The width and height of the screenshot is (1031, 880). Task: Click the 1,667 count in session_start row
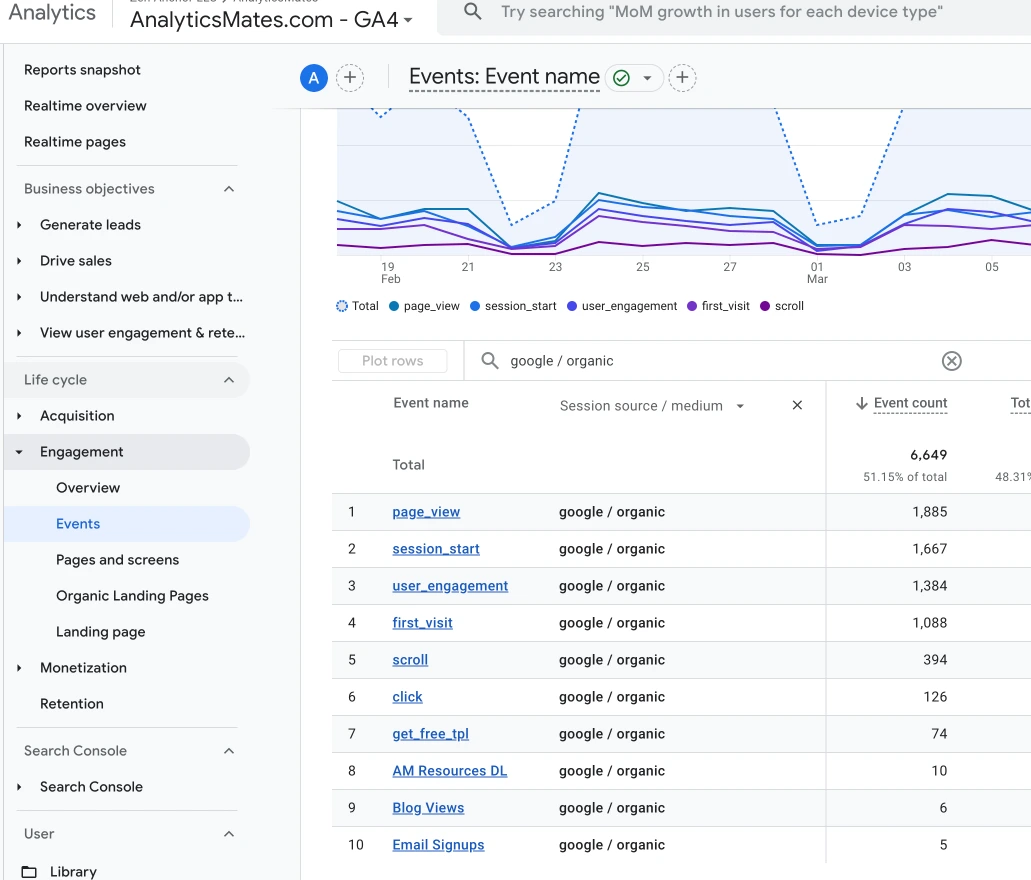coord(930,549)
